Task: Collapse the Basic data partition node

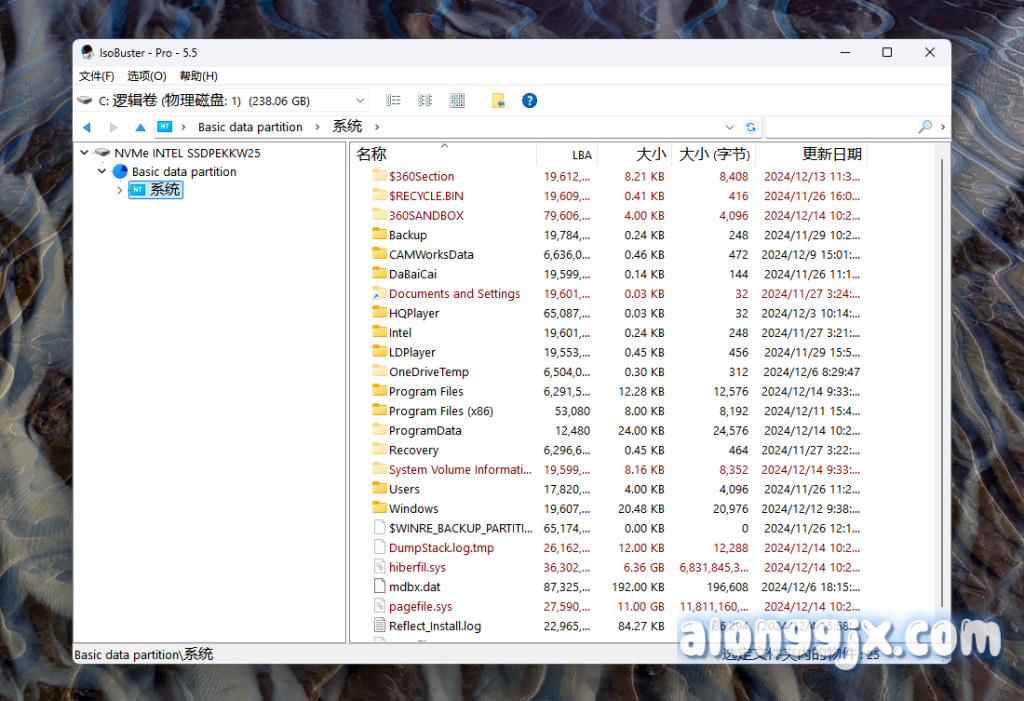Action: (102, 172)
